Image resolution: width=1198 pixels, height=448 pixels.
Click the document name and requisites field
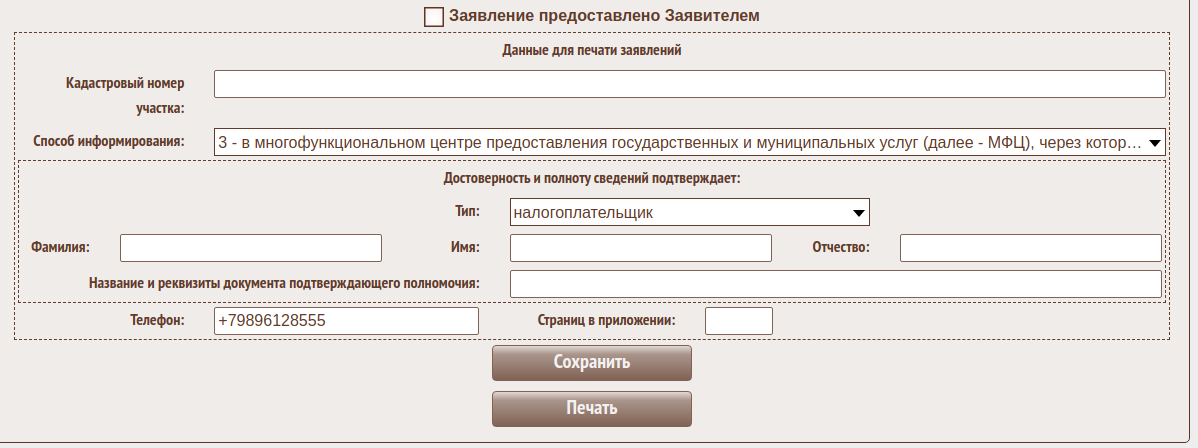[x=836, y=284]
